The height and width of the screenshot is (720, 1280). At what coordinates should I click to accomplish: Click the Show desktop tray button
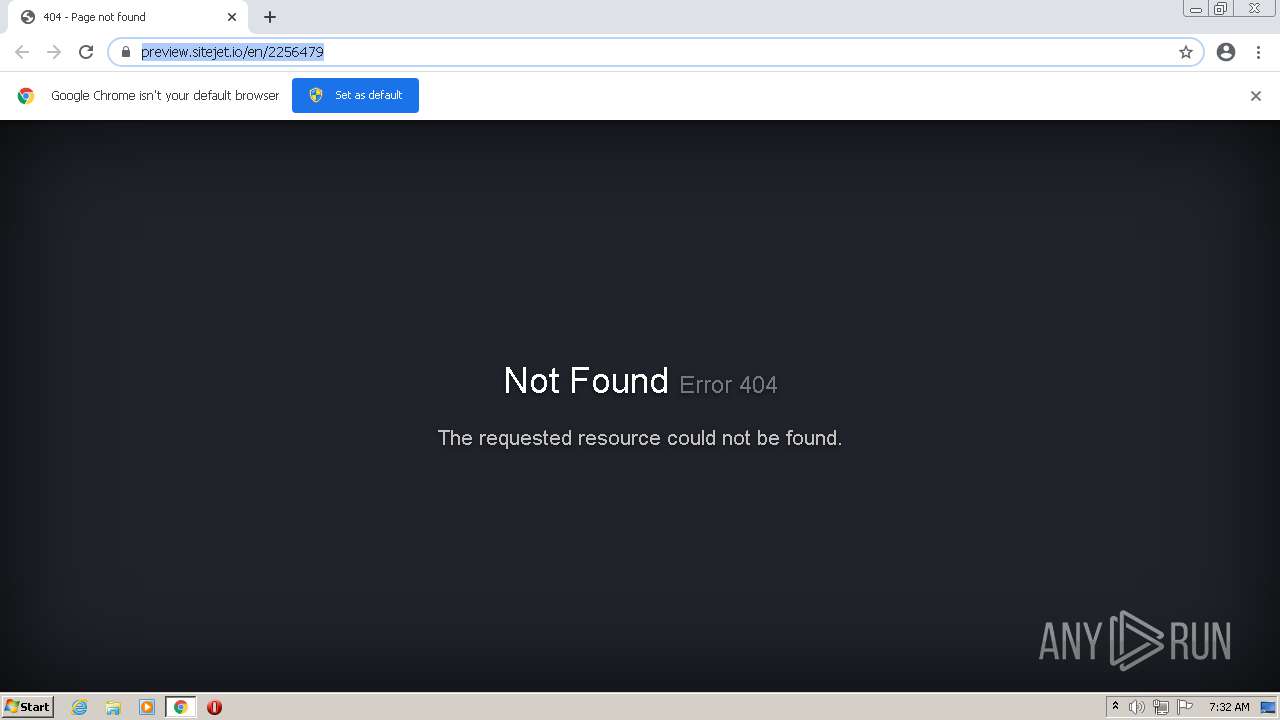(x=1268, y=707)
